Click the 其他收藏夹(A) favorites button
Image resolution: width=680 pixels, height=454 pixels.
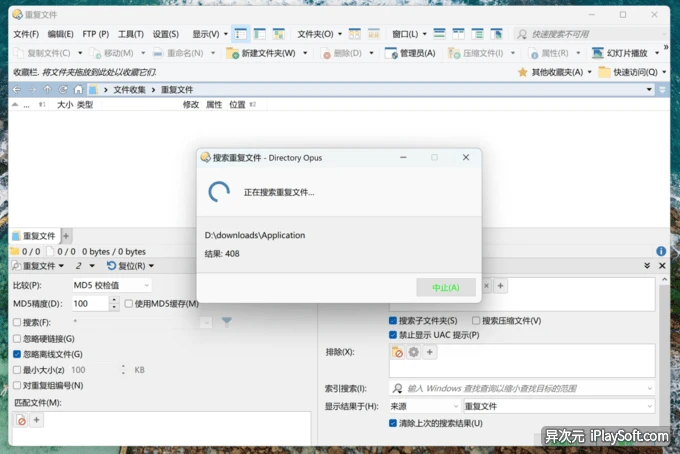(x=555, y=72)
